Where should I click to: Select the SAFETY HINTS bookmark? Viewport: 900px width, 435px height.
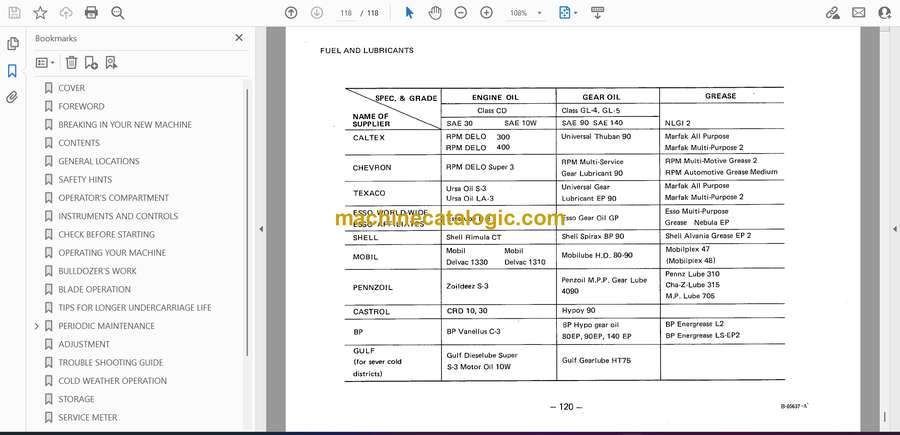click(85, 180)
